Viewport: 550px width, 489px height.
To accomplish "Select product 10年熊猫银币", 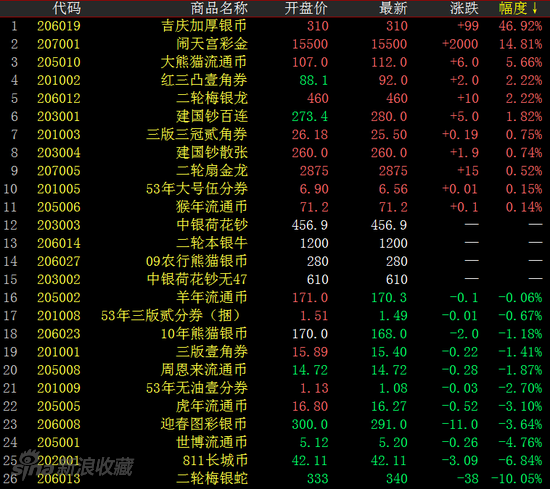I will [204, 334].
